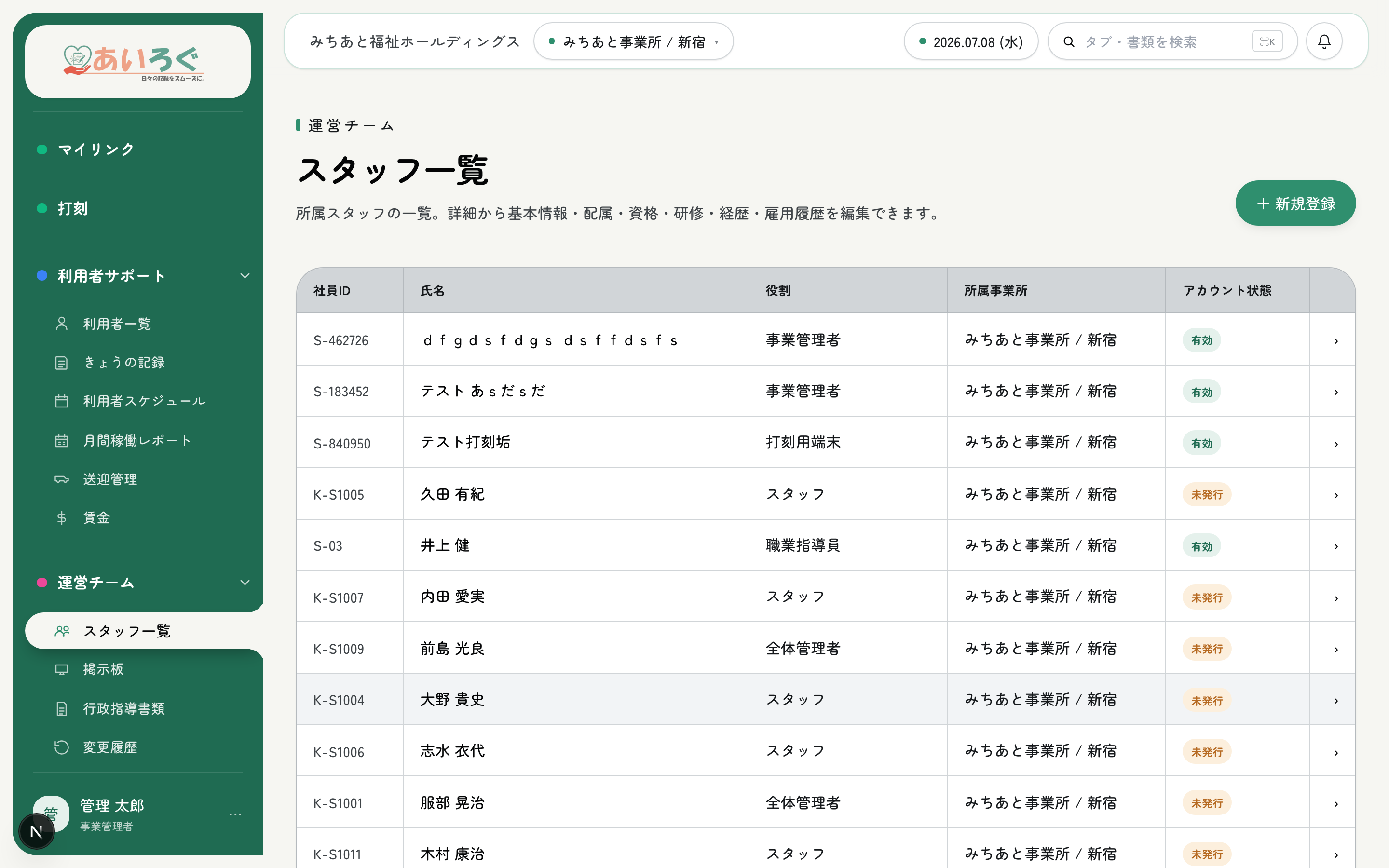The height and width of the screenshot is (868, 1389).
Task: Click the ⌘K shortcut badge
Action: pyautogui.click(x=1267, y=41)
